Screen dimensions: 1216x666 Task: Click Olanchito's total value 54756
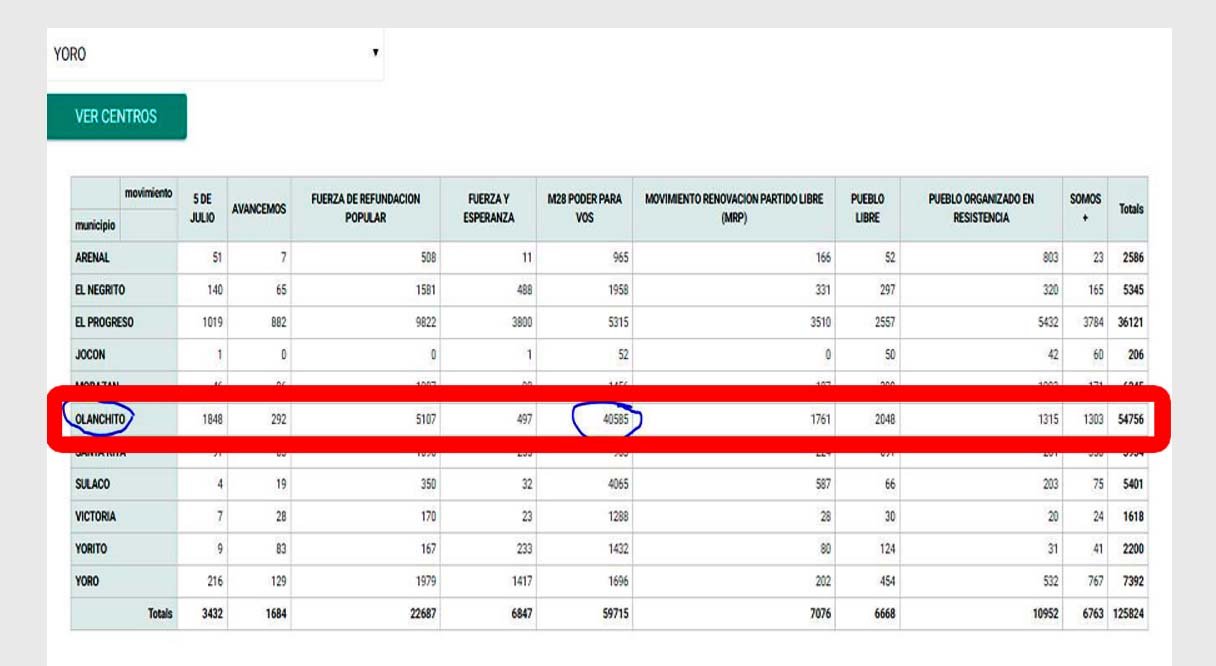click(x=1131, y=420)
